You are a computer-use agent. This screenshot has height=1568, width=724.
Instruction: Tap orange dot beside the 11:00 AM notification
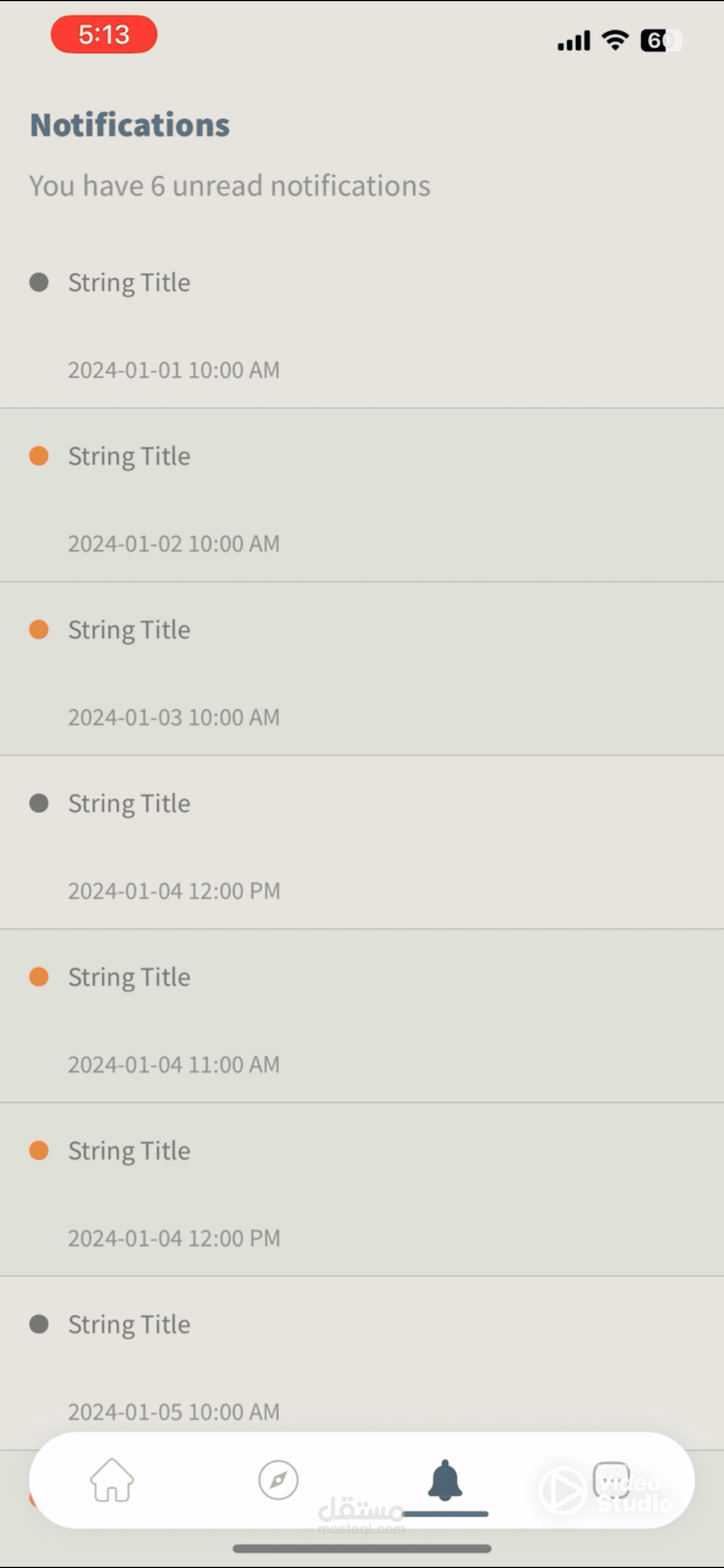tap(39, 977)
